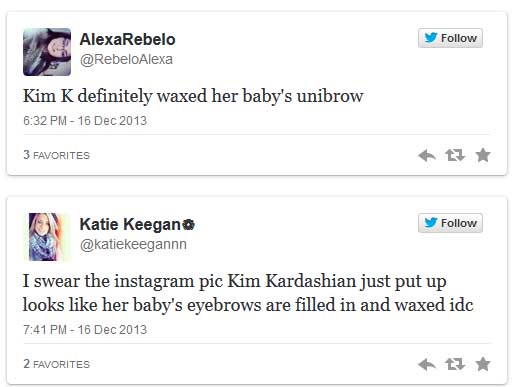Viewport: 517px width, 387px height.
Task: View the 2 favorites list
Action: [x=56, y=364]
